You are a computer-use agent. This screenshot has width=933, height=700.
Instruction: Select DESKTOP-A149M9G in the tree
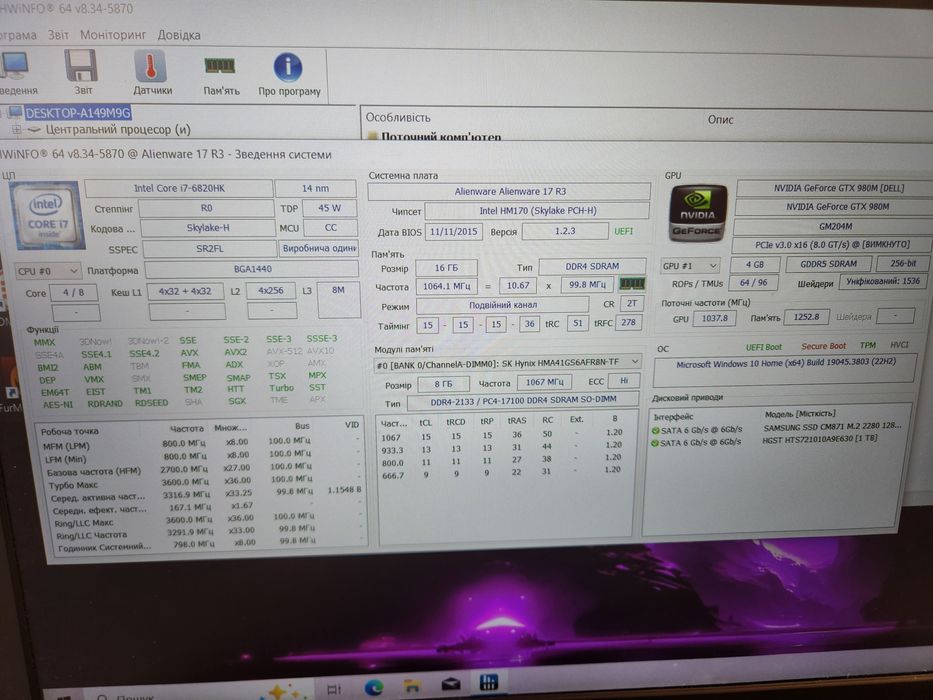78,112
